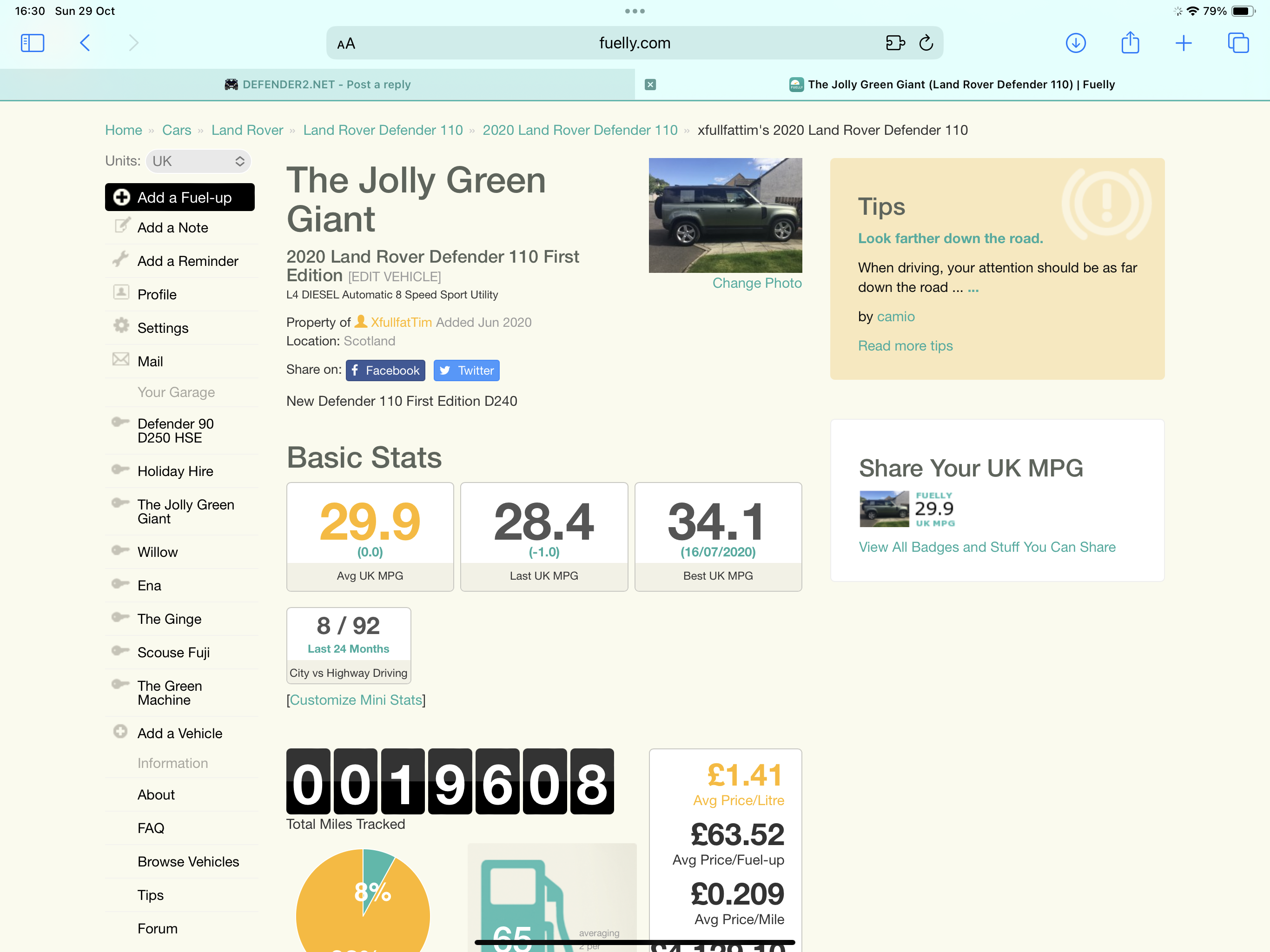The height and width of the screenshot is (952, 1270).
Task: Open Willow vehicle in garage
Action: pos(157,552)
